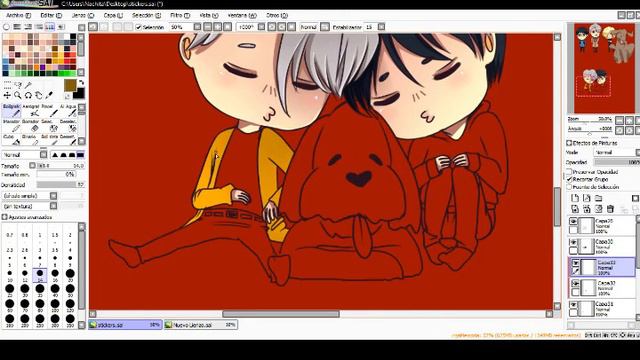
Task: Hide the fourth layer's eye icon
Action: (575, 284)
